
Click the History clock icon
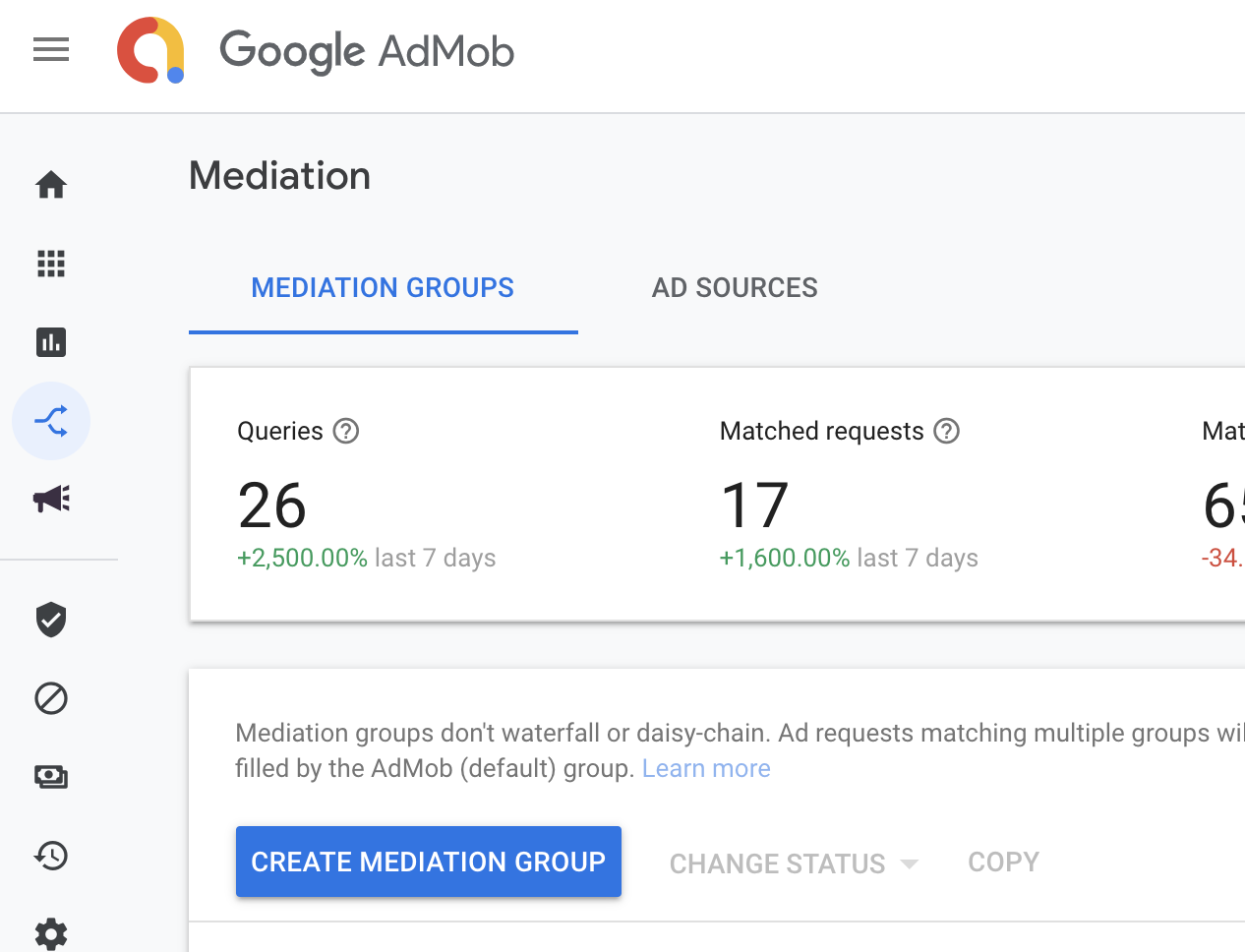coord(50,856)
